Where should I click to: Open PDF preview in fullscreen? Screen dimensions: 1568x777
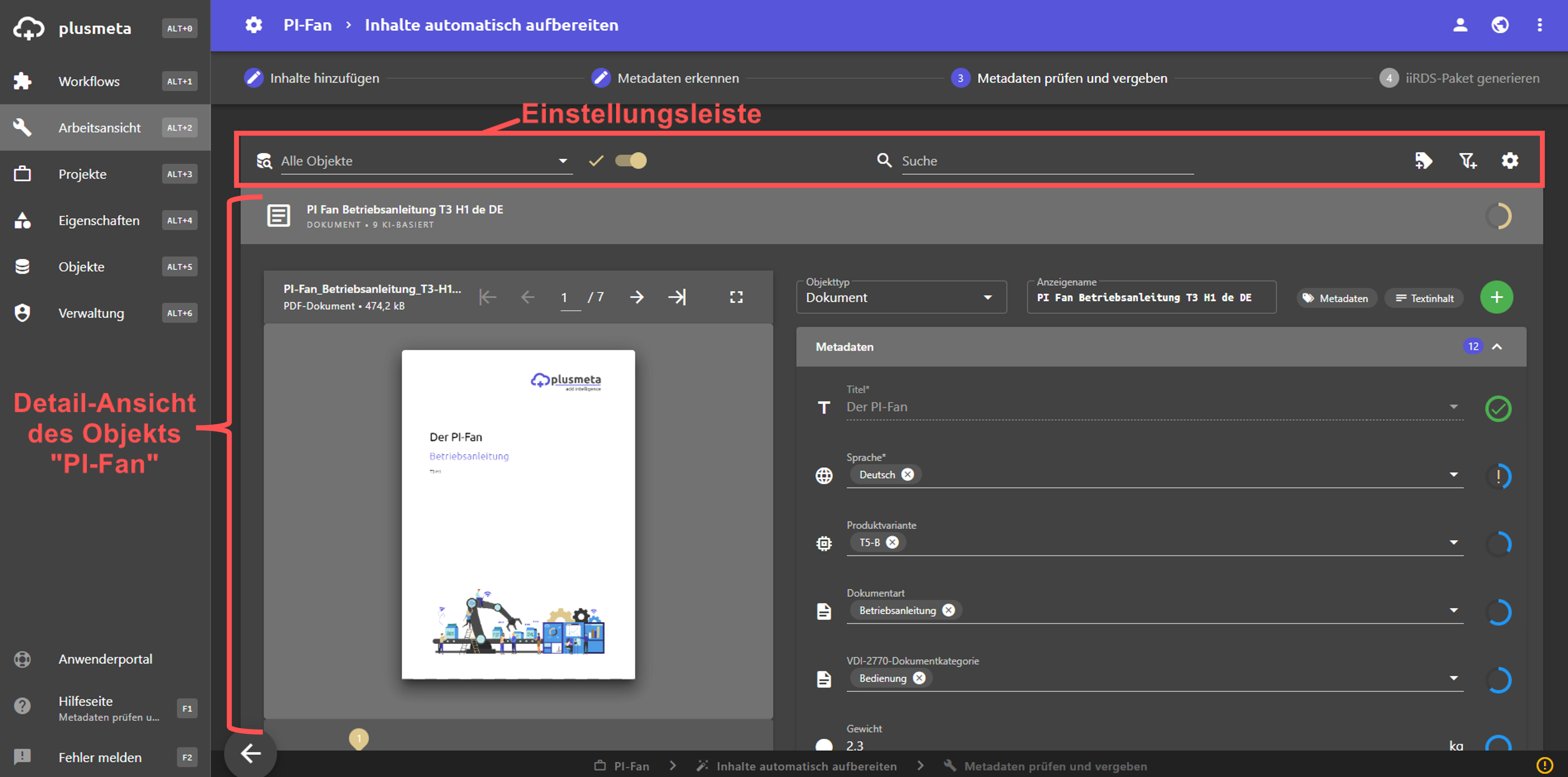[x=737, y=297]
